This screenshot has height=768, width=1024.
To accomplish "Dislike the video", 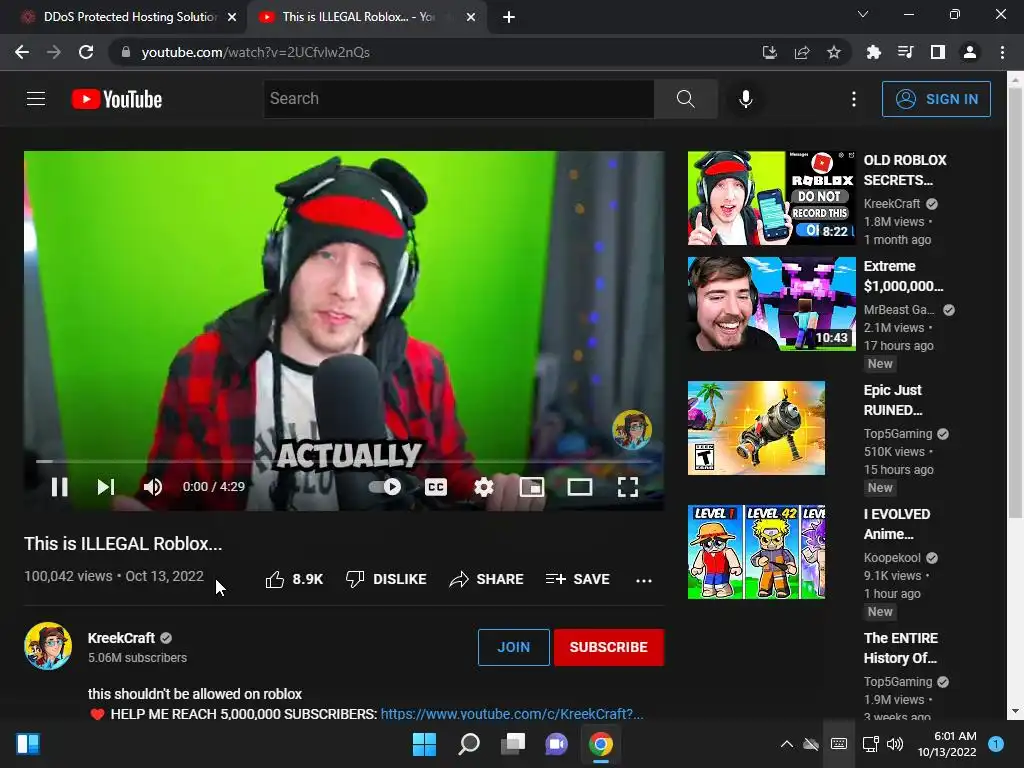I will pos(386,579).
